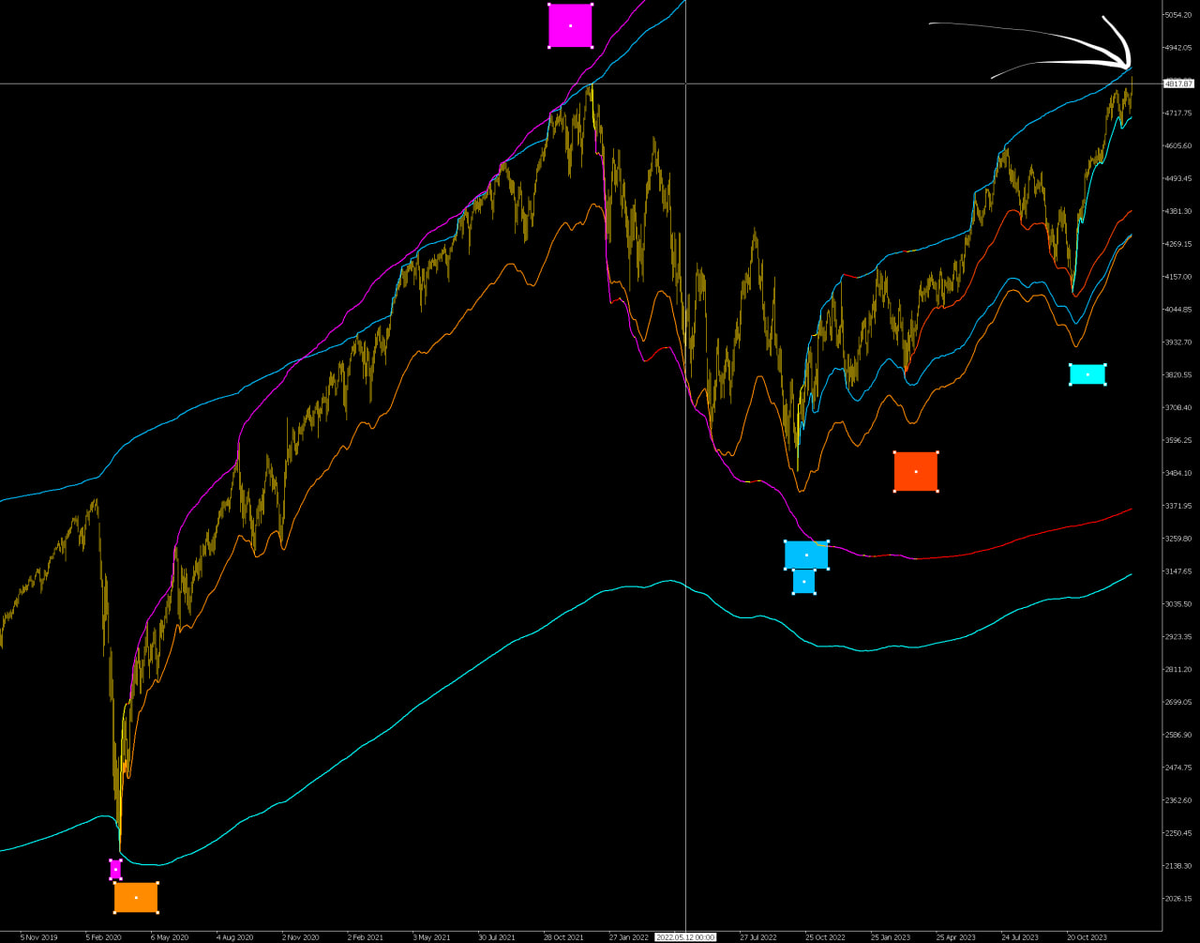The width and height of the screenshot is (1200, 943).
Task: Click the 25 Oct 2022 date label
Action: (825, 938)
